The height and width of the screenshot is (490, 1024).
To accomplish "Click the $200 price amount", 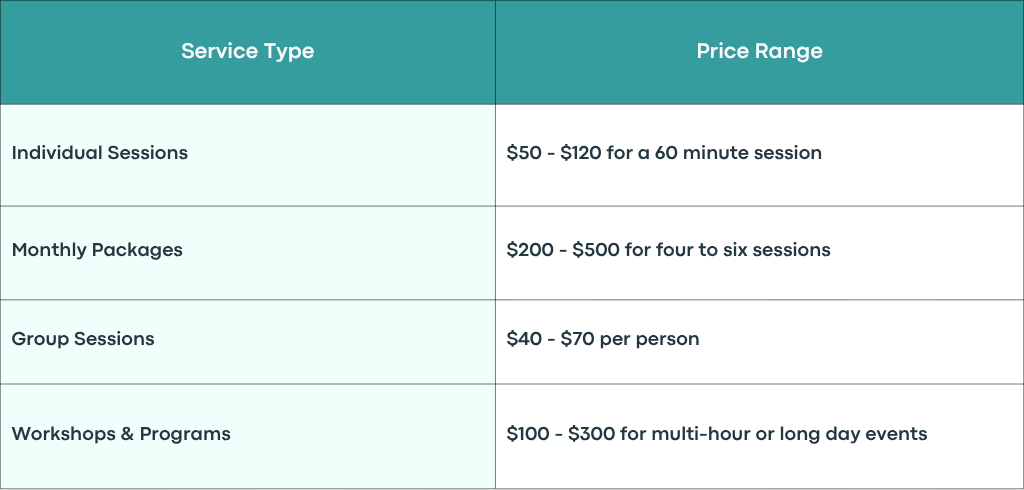I will (x=530, y=250).
